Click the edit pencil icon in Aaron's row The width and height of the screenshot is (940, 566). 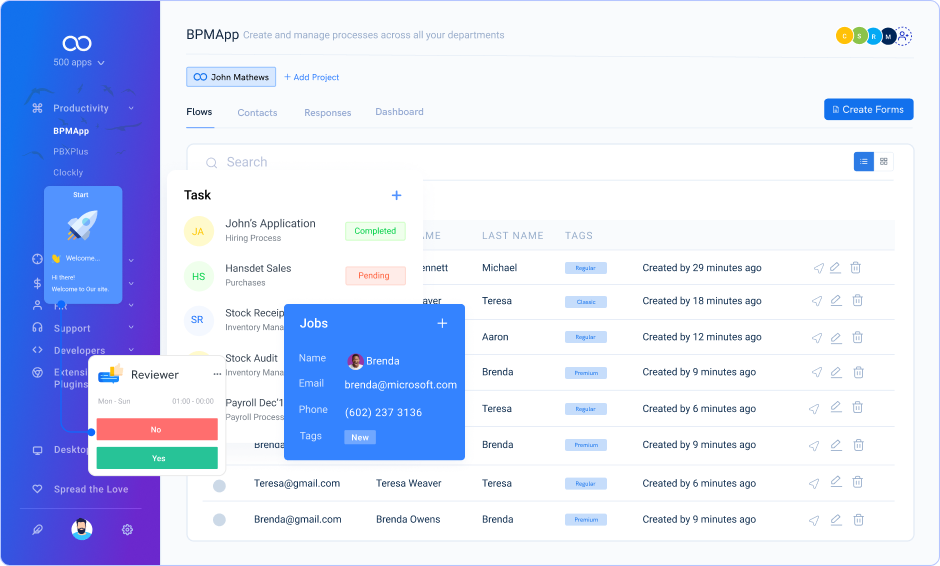pos(836,337)
